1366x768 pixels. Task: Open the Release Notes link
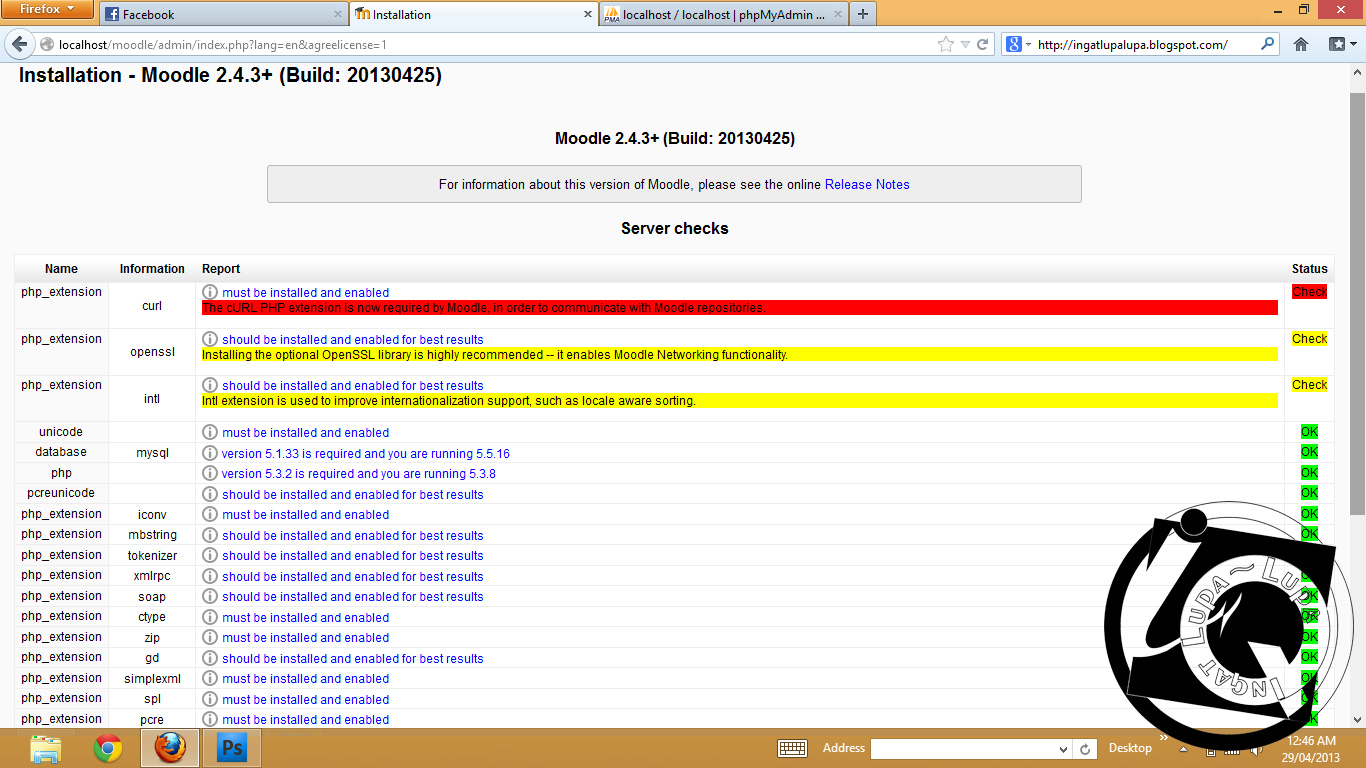coord(867,184)
